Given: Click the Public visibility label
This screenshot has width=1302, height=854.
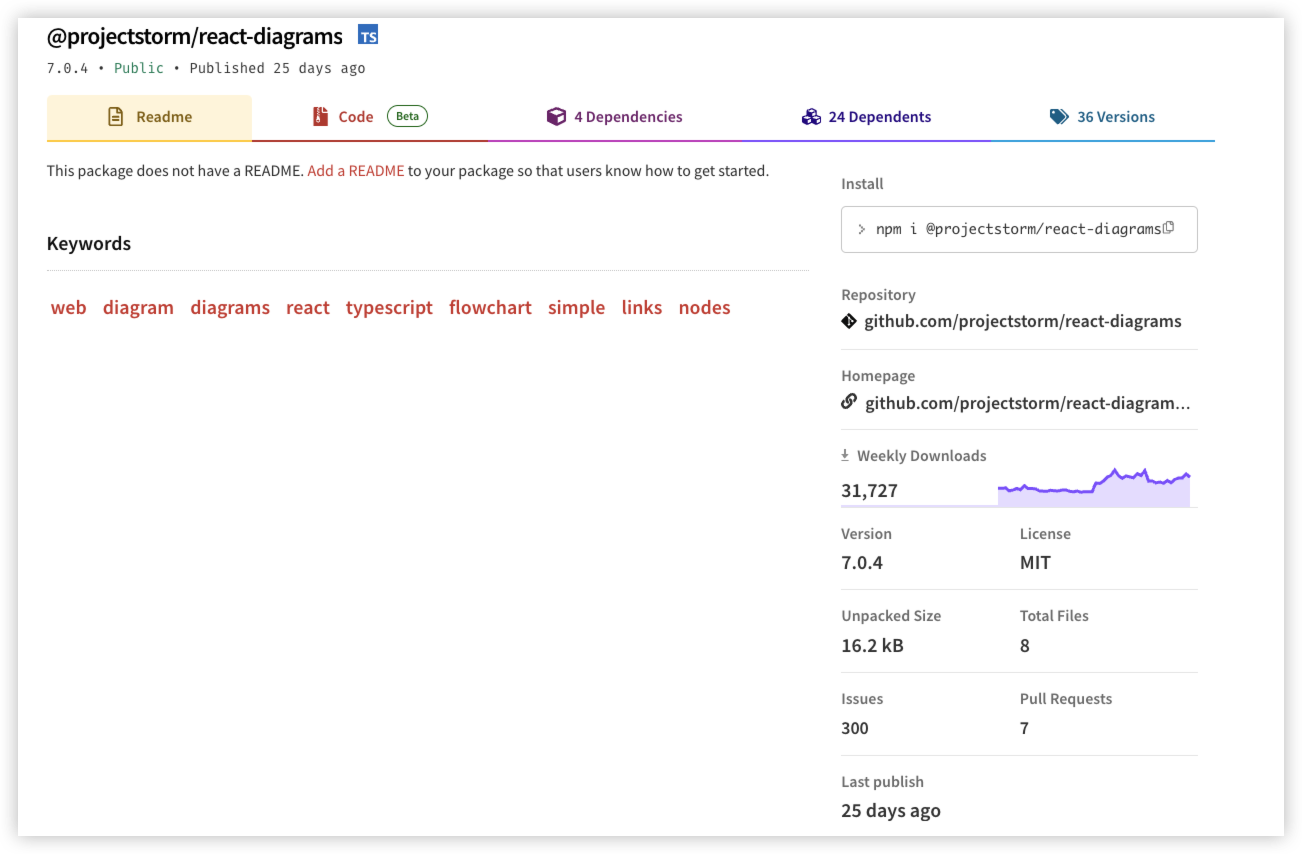Looking at the screenshot, I should click(x=139, y=69).
